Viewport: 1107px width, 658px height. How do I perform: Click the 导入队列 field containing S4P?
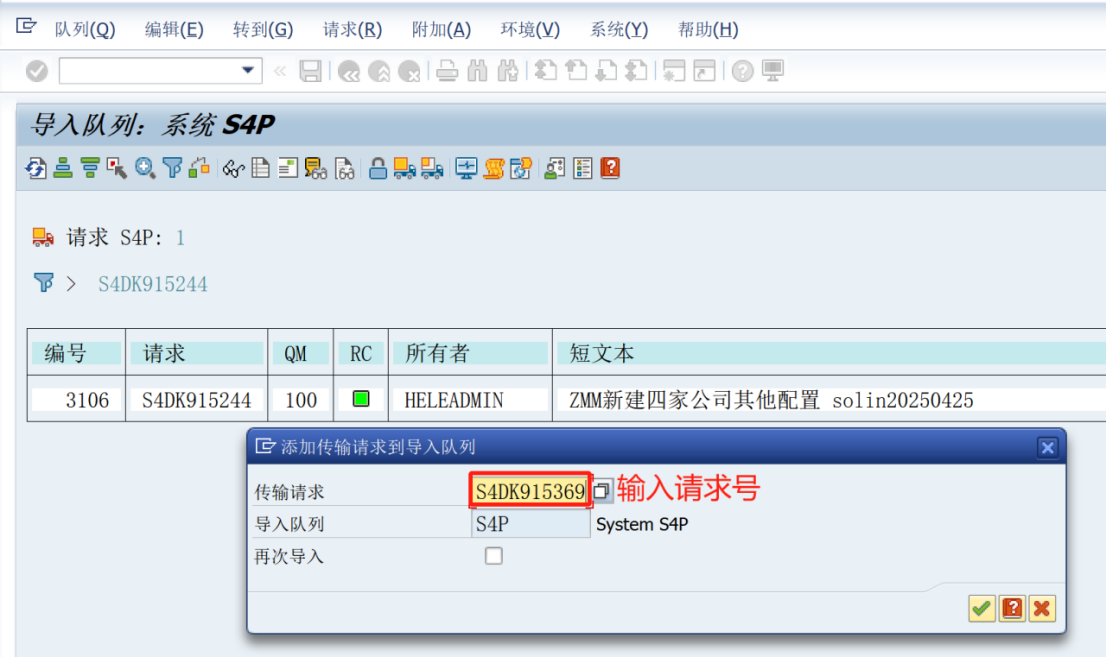pyautogui.click(x=530, y=524)
